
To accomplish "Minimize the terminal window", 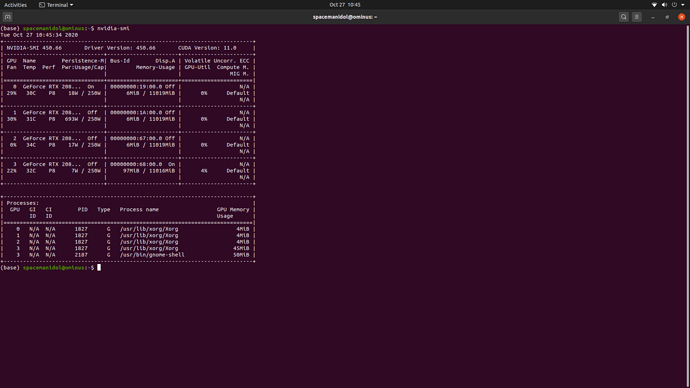I will [653, 17].
